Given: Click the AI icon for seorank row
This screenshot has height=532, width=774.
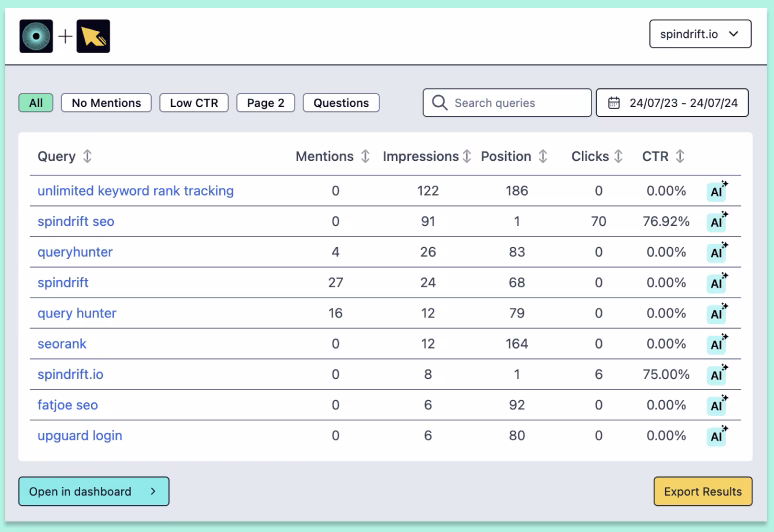Looking at the screenshot, I should (716, 344).
